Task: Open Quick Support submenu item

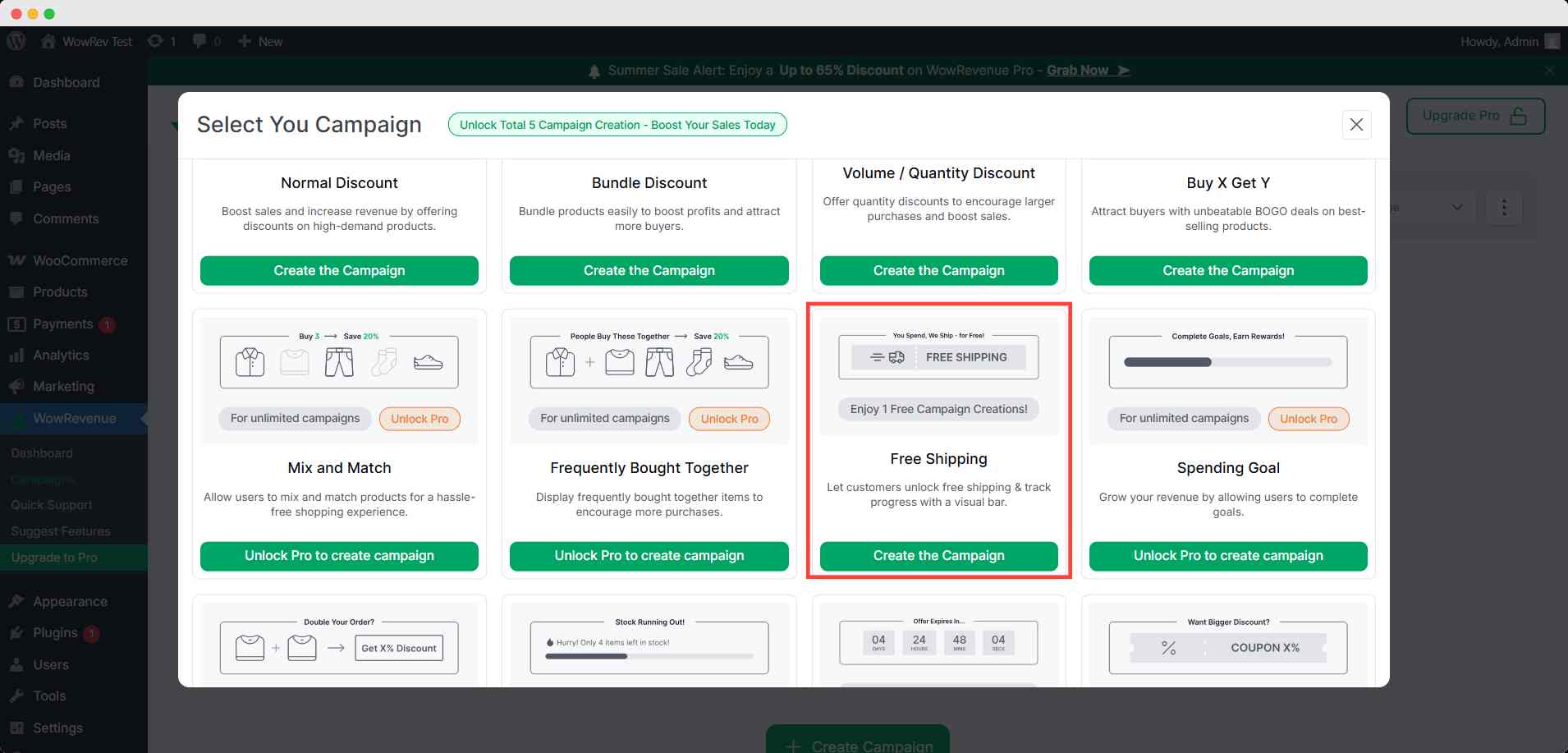Action: (x=51, y=505)
